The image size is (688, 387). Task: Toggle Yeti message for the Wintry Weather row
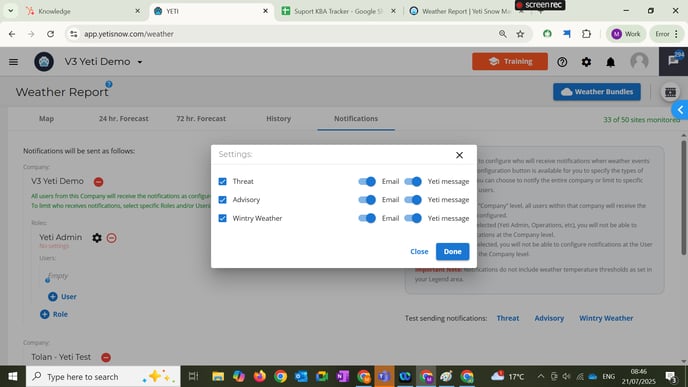click(x=413, y=218)
